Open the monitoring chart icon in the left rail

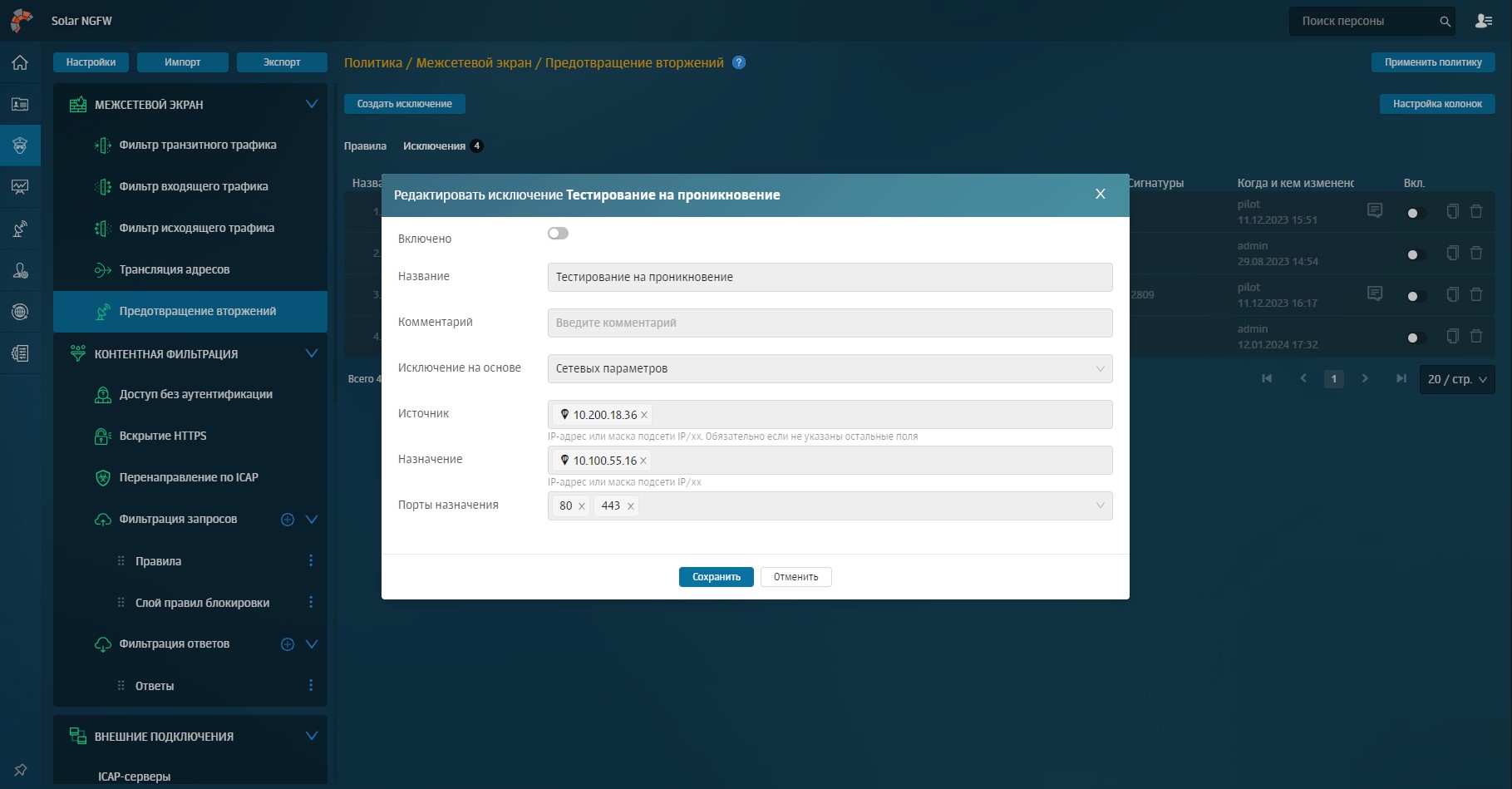(x=20, y=187)
